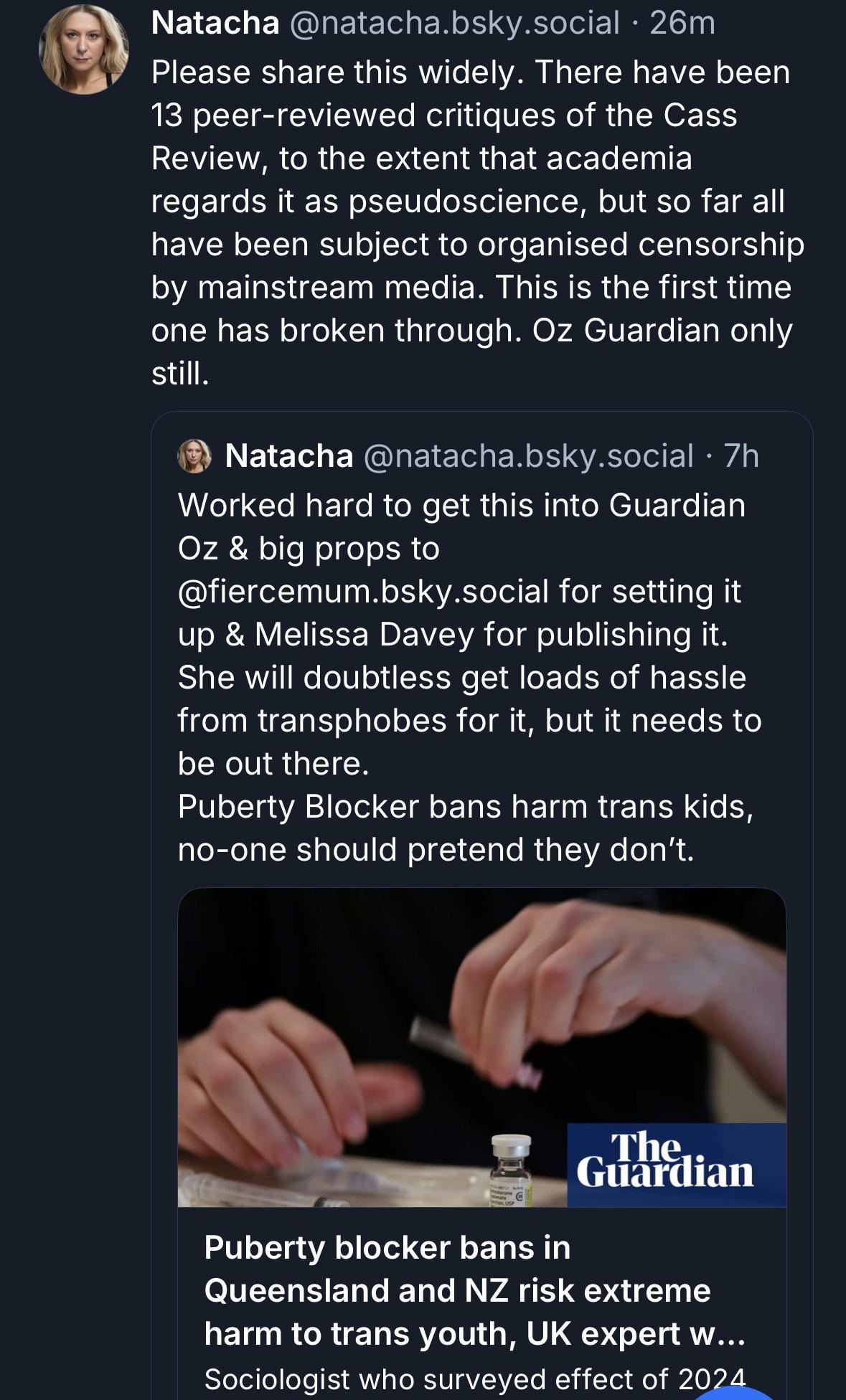Select the quoted post's @natacha.bsky.social handle

[529, 456]
